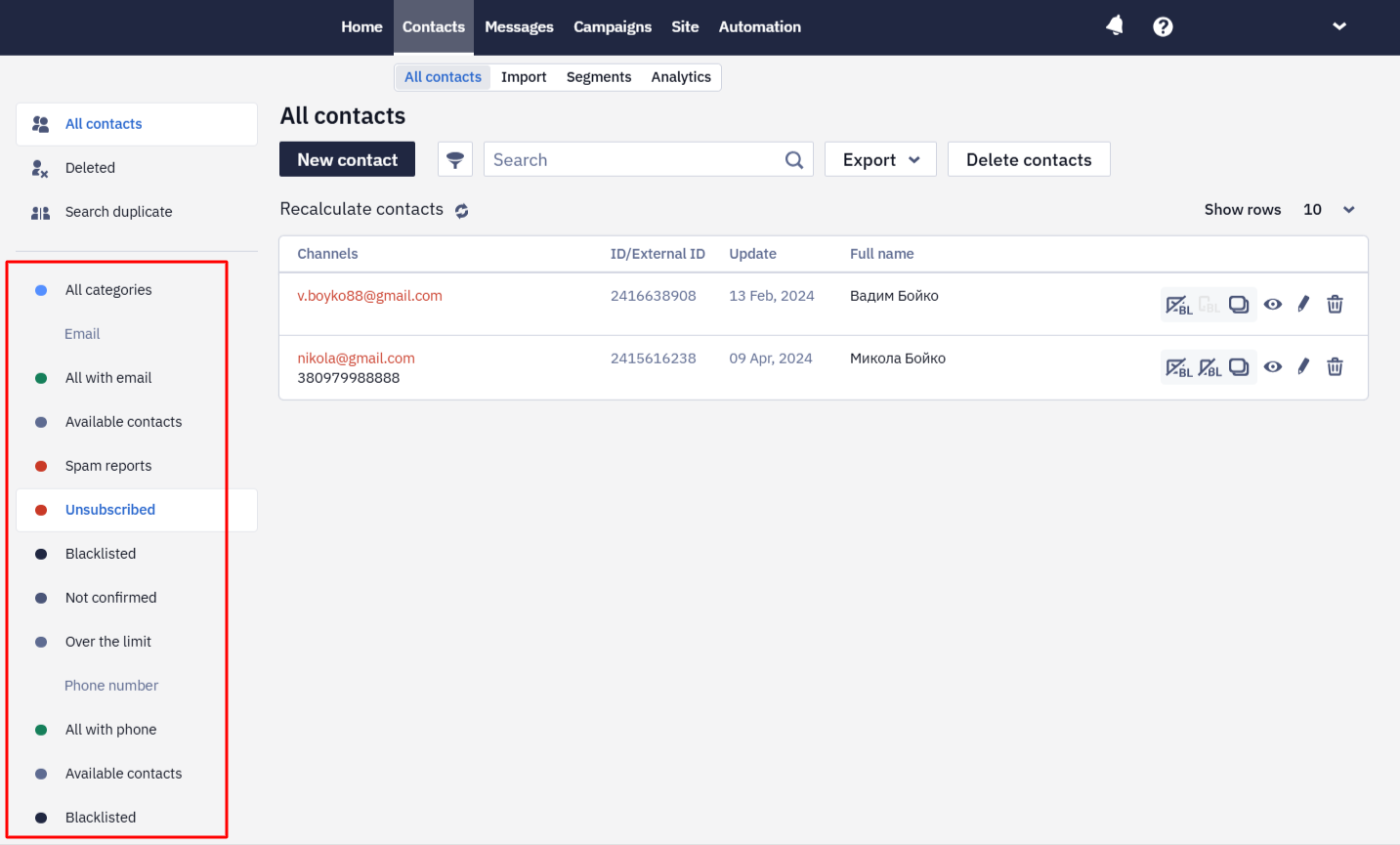Screen dimensions: 1400x845
Task: Open the Messages menu
Action: point(519,26)
